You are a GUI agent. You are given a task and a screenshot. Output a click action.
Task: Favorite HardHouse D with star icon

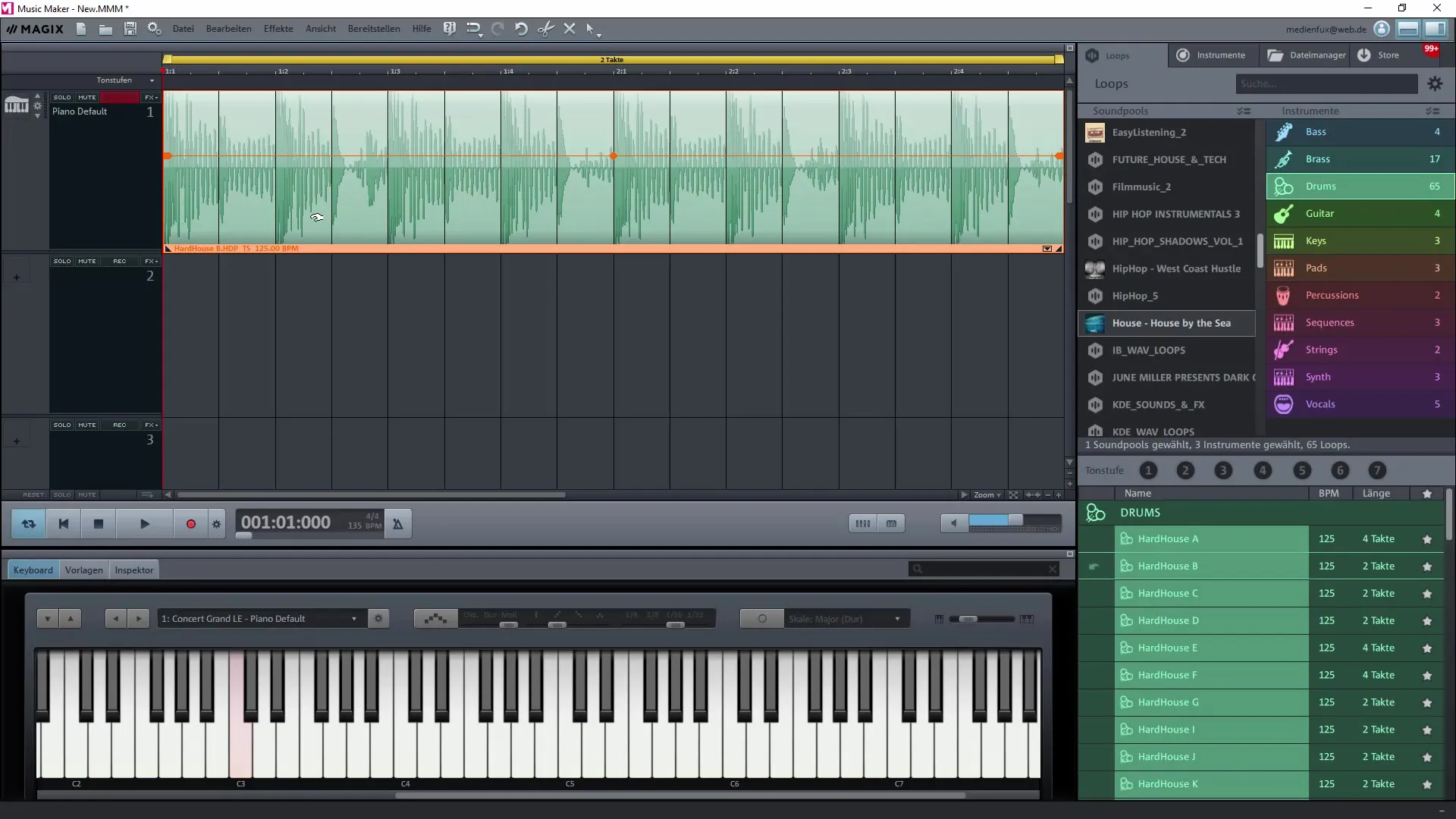coord(1427,621)
